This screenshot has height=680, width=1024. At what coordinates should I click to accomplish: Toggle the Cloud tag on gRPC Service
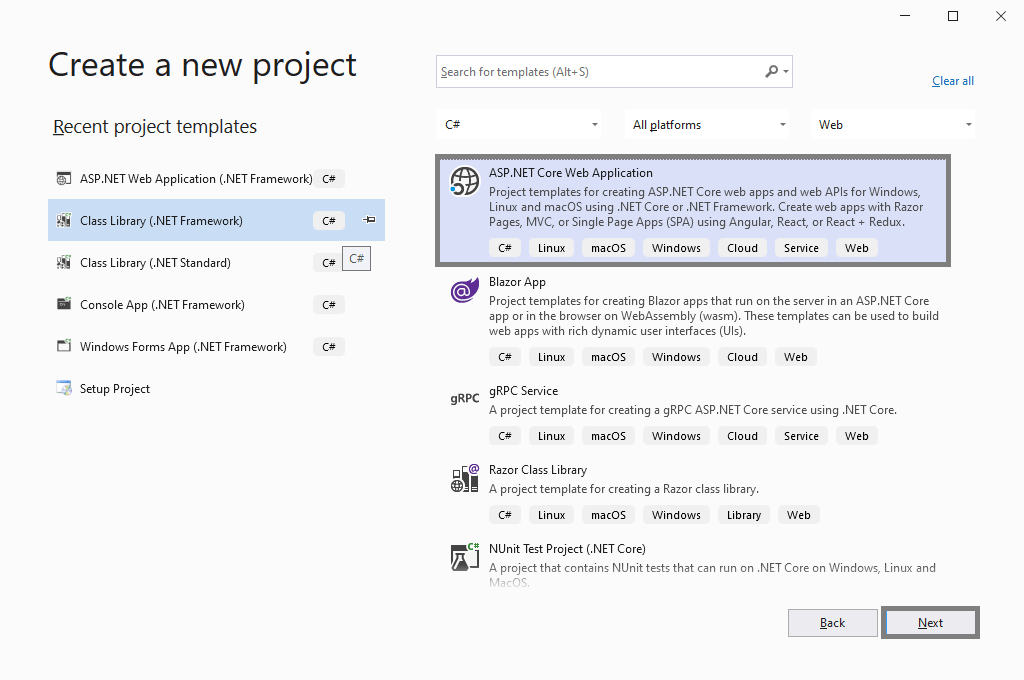(742, 435)
